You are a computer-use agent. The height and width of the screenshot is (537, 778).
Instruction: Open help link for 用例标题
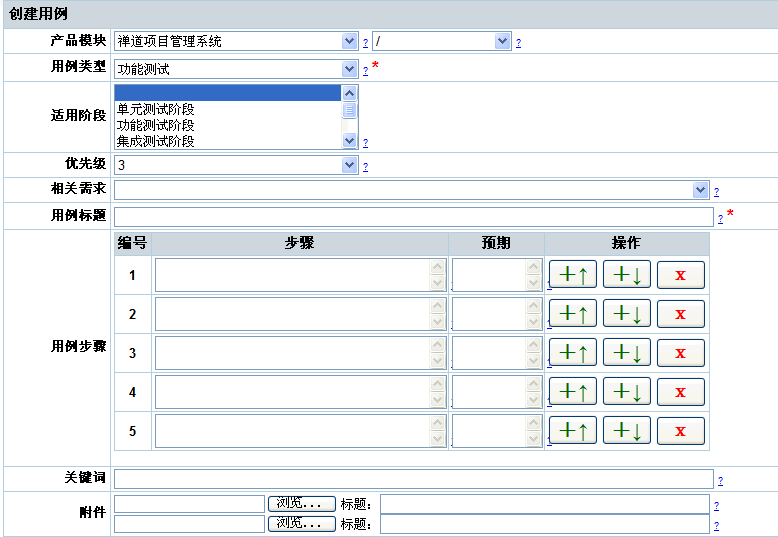pos(720,218)
